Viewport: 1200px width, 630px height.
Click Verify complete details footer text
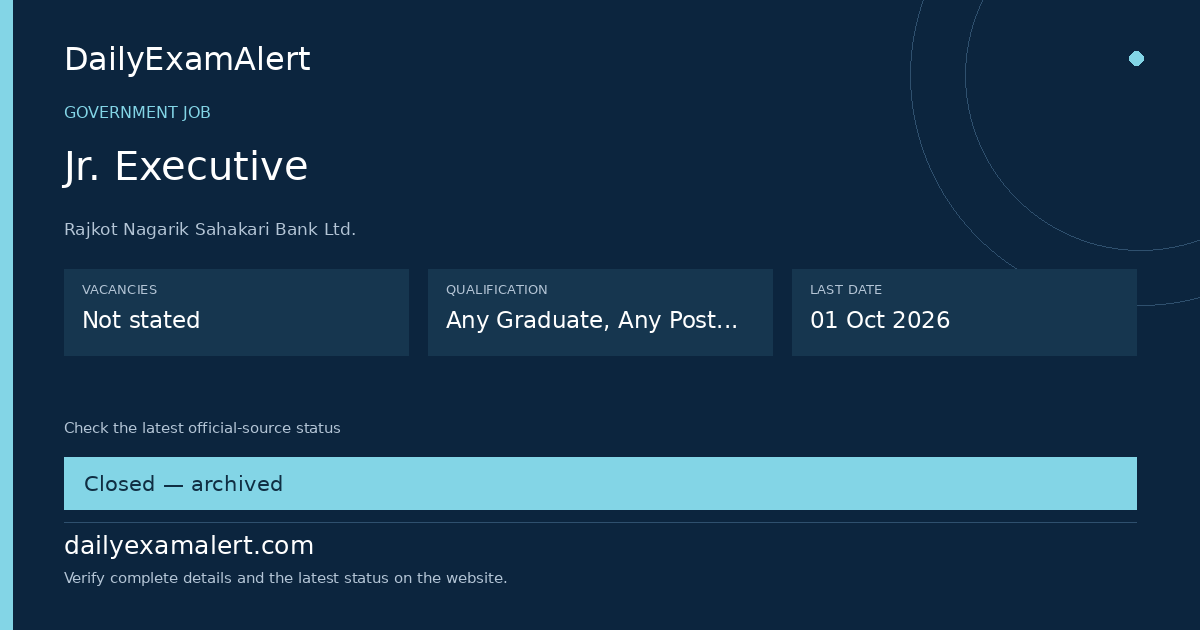pyautogui.click(x=286, y=578)
